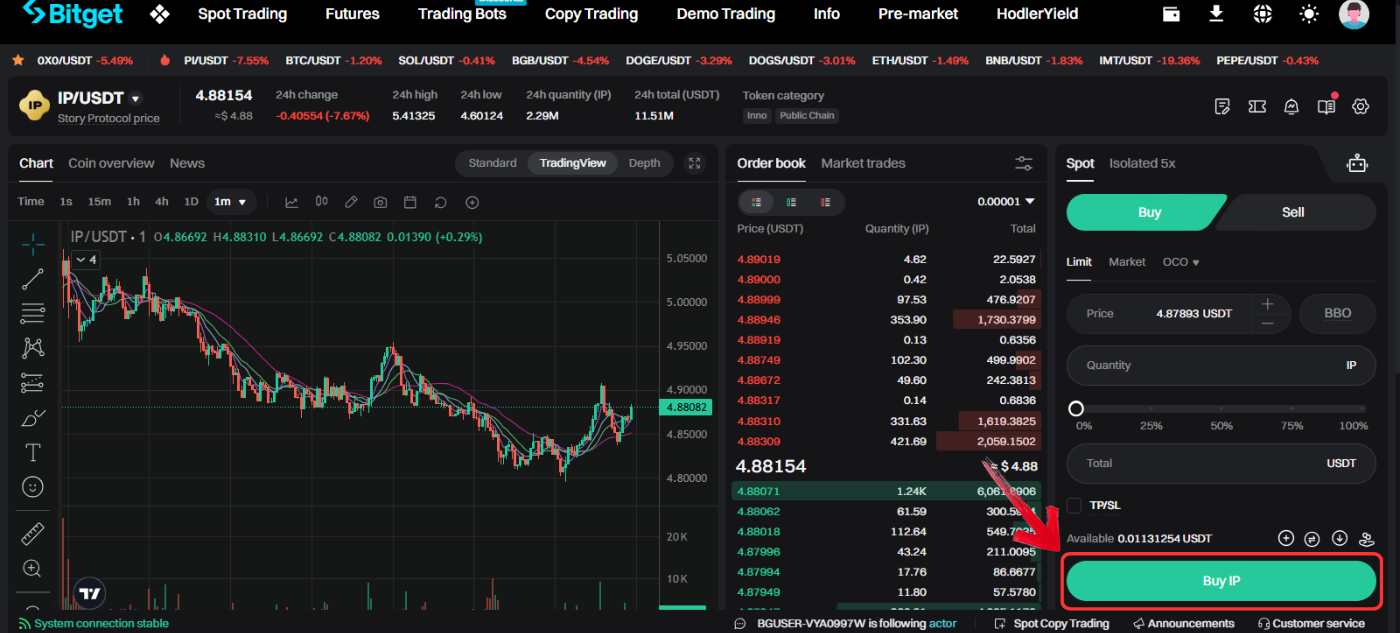This screenshot has width=1400, height=633.
Task: Set amount slider to 50% mark
Action: pyautogui.click(x=1221, y=409)
